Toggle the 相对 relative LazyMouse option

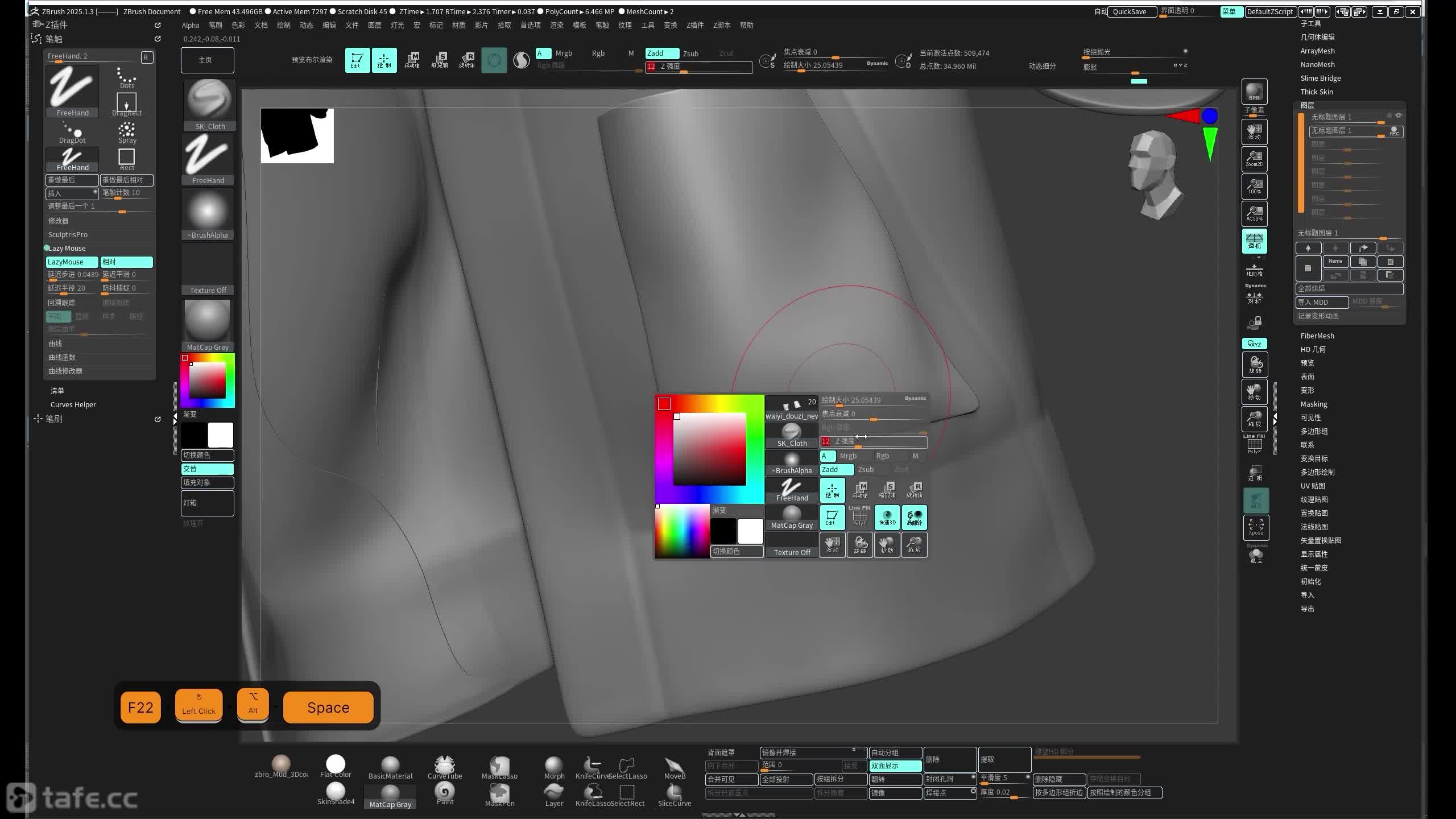pos(126,262)
